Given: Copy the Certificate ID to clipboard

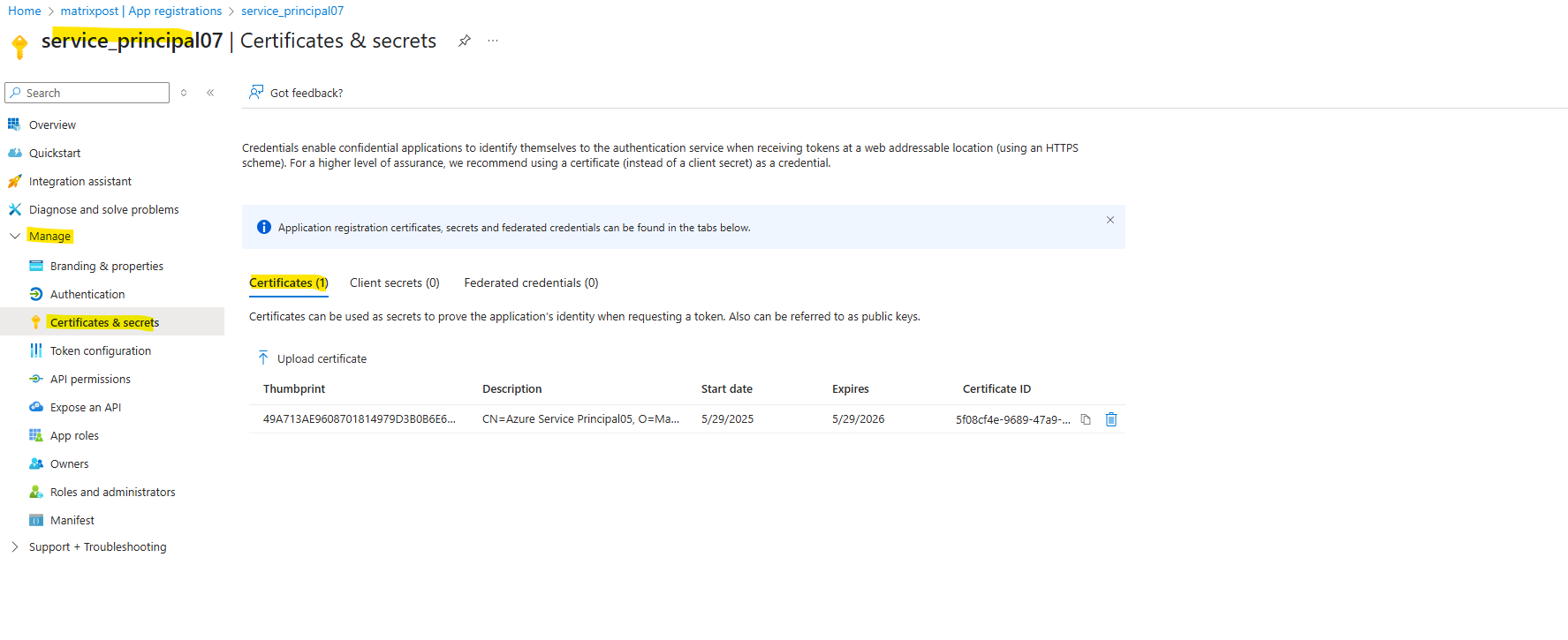Looking at the screenshot, I should click(1086, 419).
